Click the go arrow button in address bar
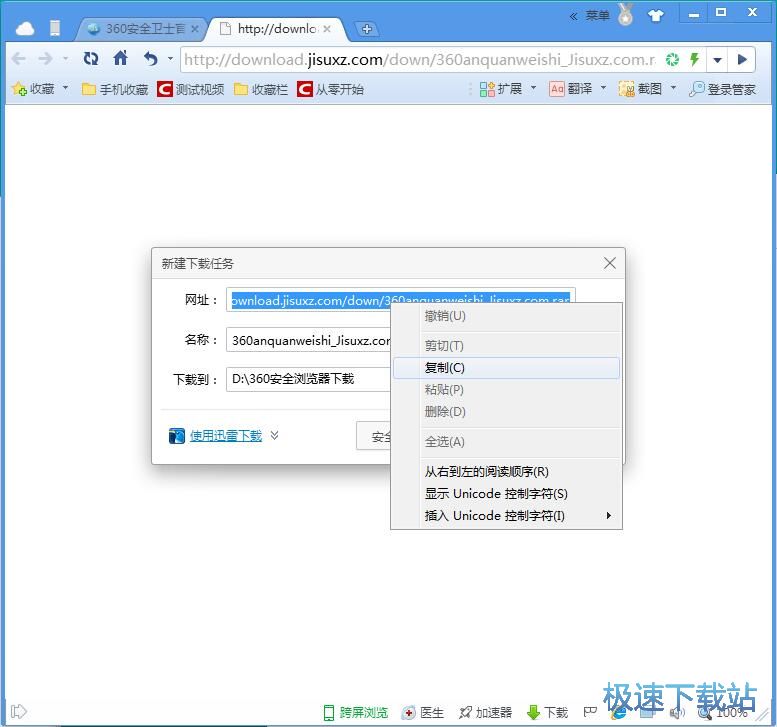 [741, 60]
